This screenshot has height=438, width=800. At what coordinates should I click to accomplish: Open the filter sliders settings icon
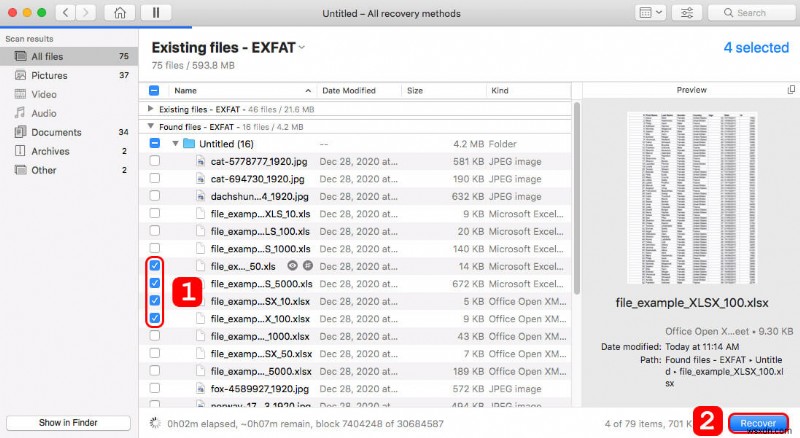click(687, 13)
